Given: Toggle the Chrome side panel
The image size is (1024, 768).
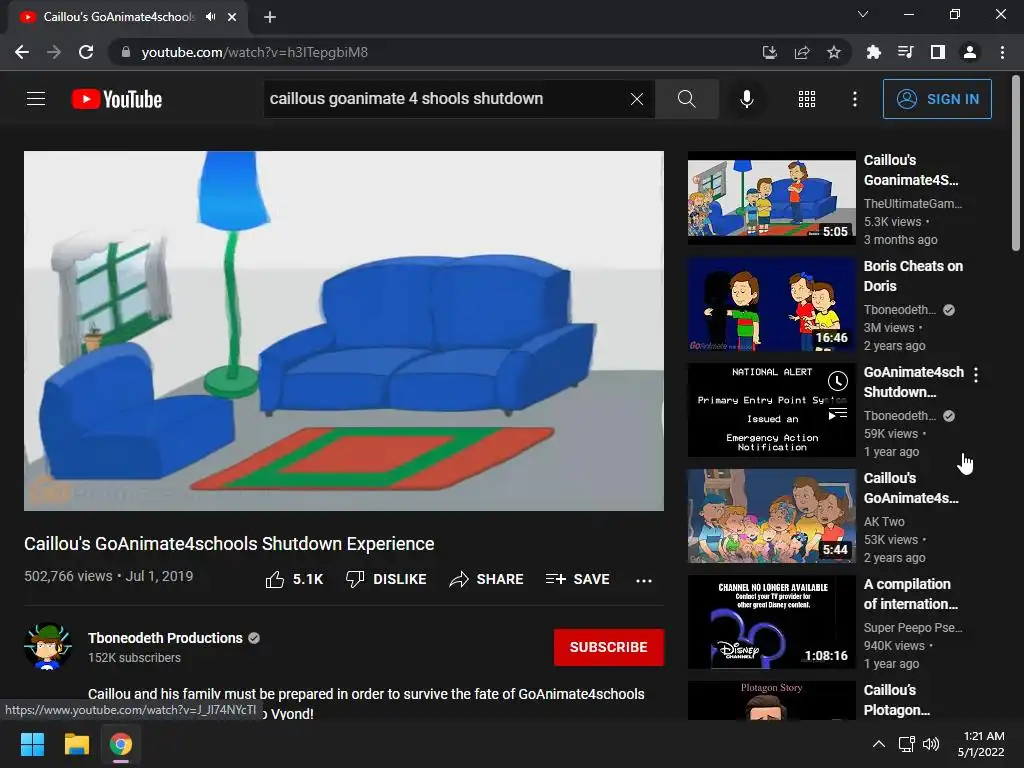Looking at the screenshot, I should (x=938, y=52).
